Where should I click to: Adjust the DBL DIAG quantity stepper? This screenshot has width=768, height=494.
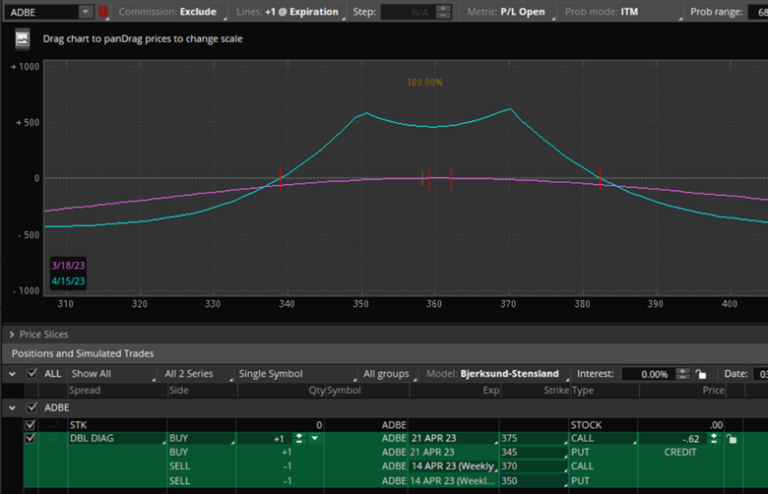(299, 438)
